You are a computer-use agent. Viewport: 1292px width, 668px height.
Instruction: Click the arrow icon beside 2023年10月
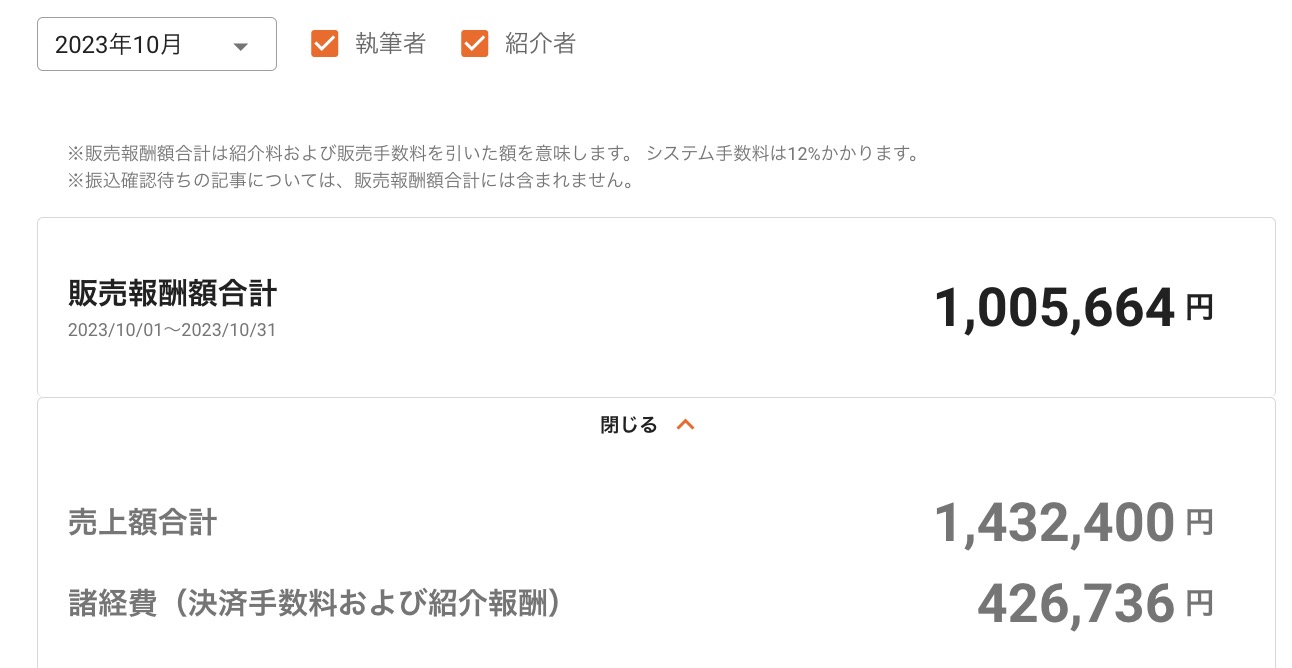pos(240,46)
